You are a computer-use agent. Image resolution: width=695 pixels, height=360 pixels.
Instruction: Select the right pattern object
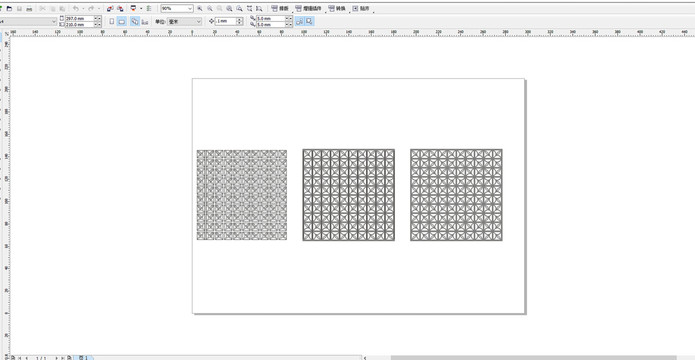[x=456, y=195]
